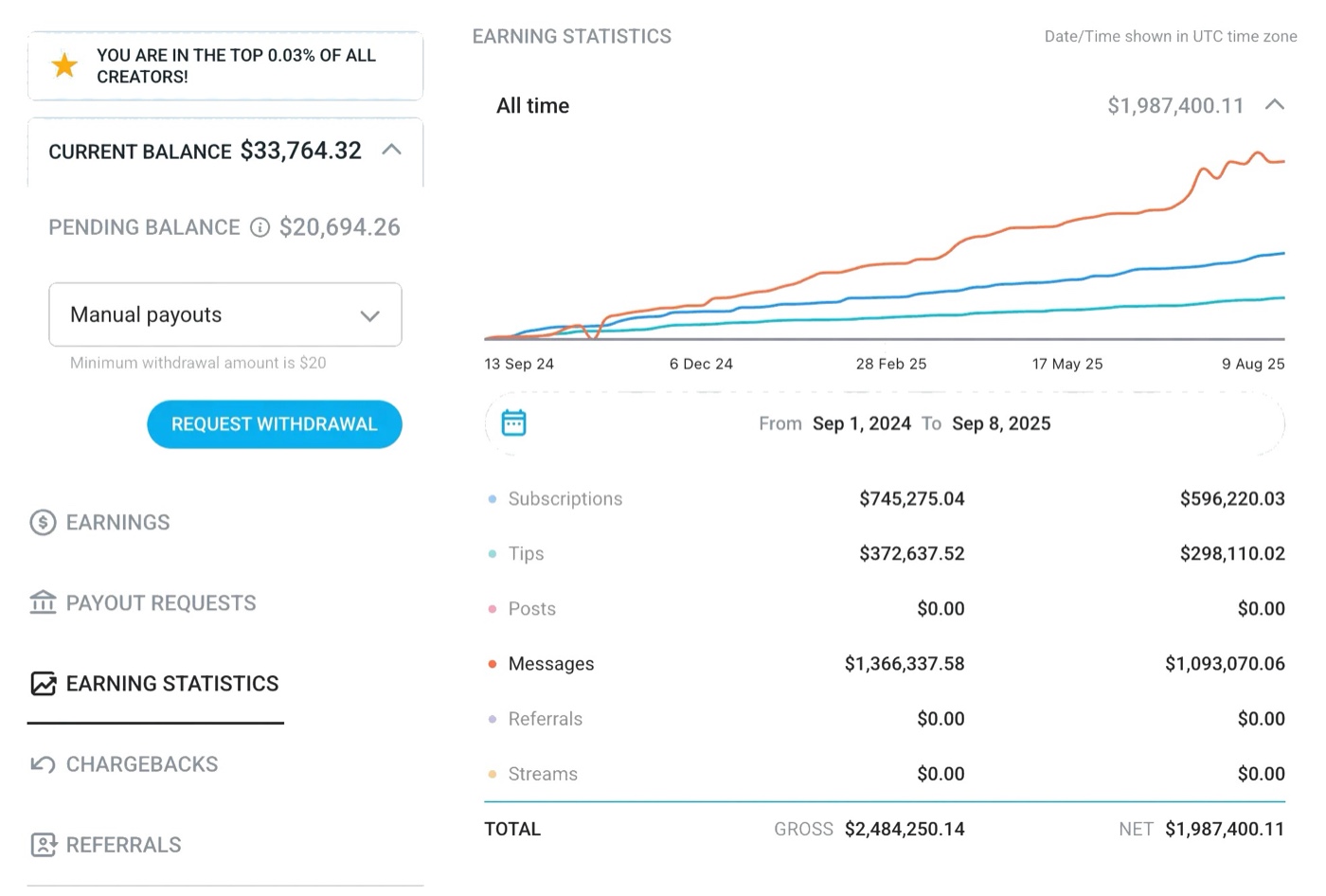This screenshot has width=1326, height=896.
Task: Click the Referrals row label in statistics table
Action: tap(546, 719)
